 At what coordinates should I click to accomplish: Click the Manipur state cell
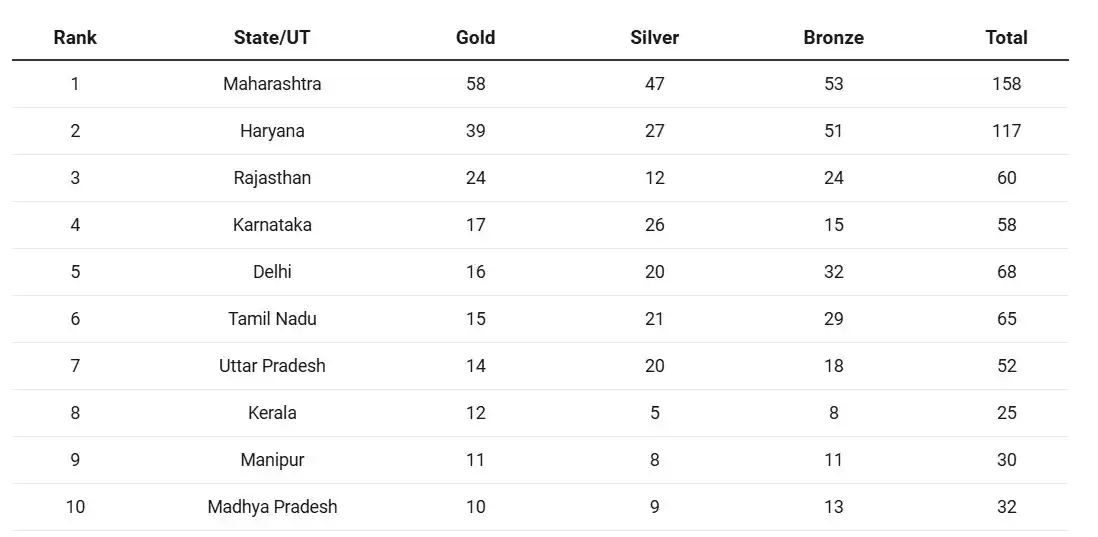point(272,459)
